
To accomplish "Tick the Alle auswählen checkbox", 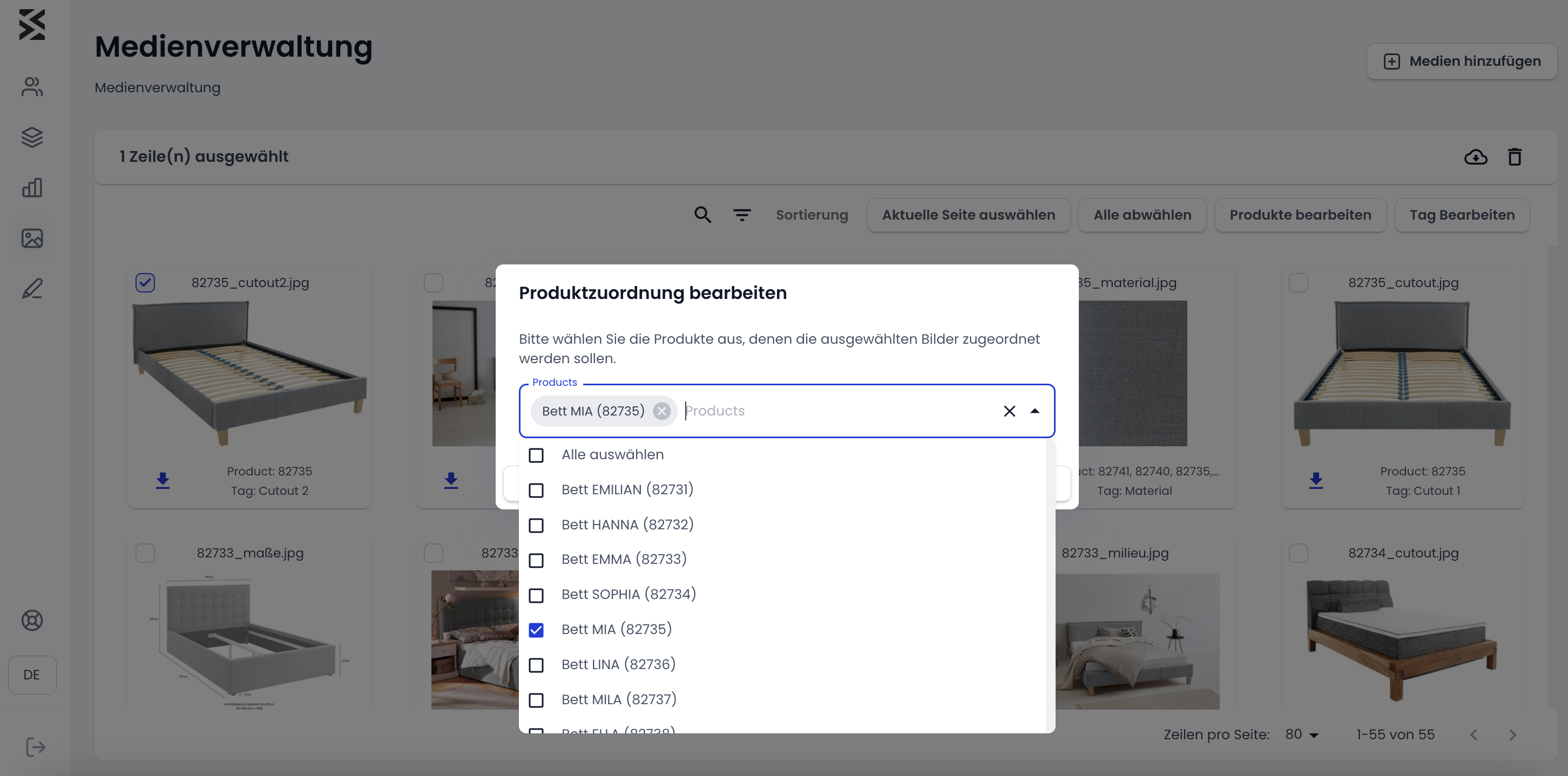I will pos(536,455).
